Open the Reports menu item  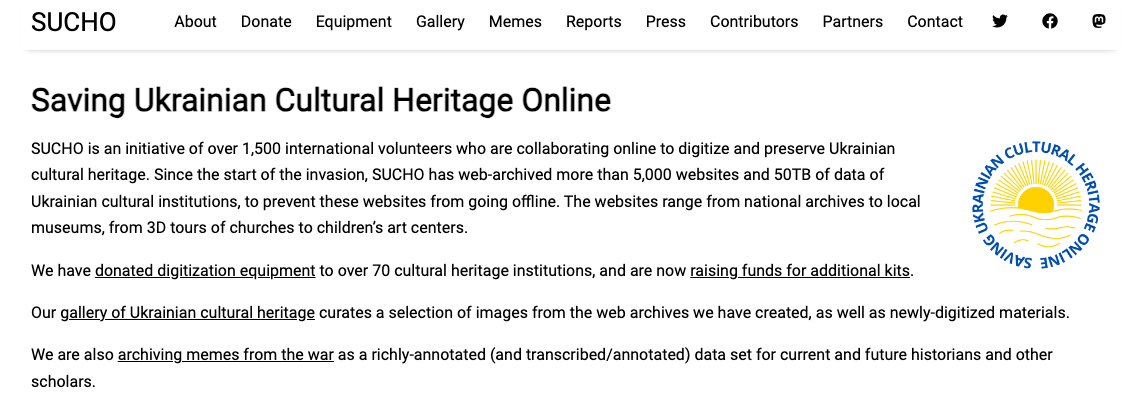(x=593, y=22)
